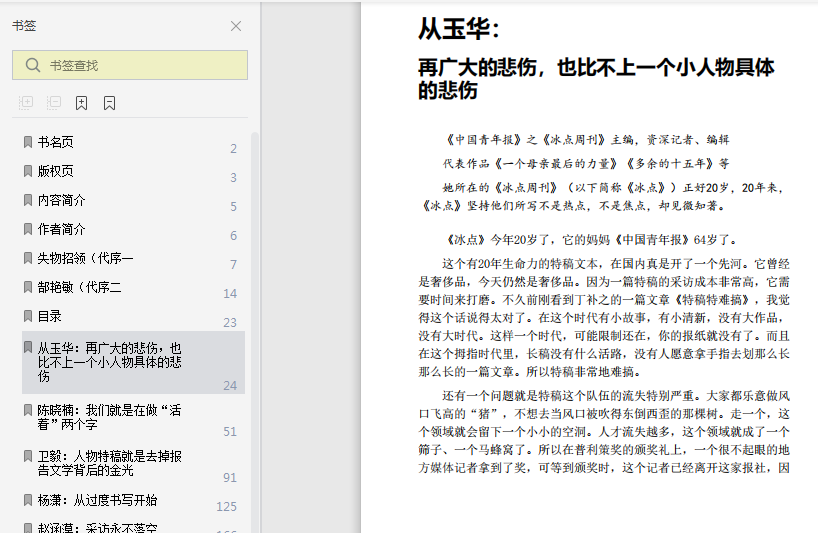This screenshot has width=818, height=533.
Task: Click the bookmark flag icon beside 目录
Action: (x=28, y=316)
